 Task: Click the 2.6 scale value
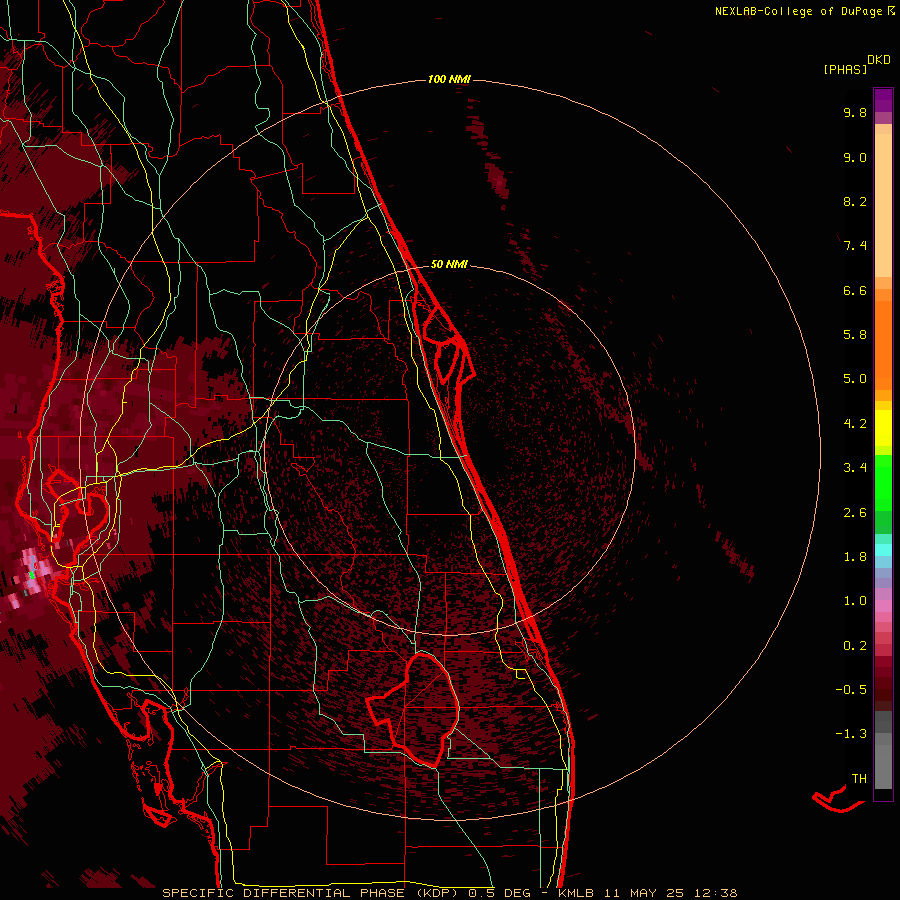pos(855,513)
